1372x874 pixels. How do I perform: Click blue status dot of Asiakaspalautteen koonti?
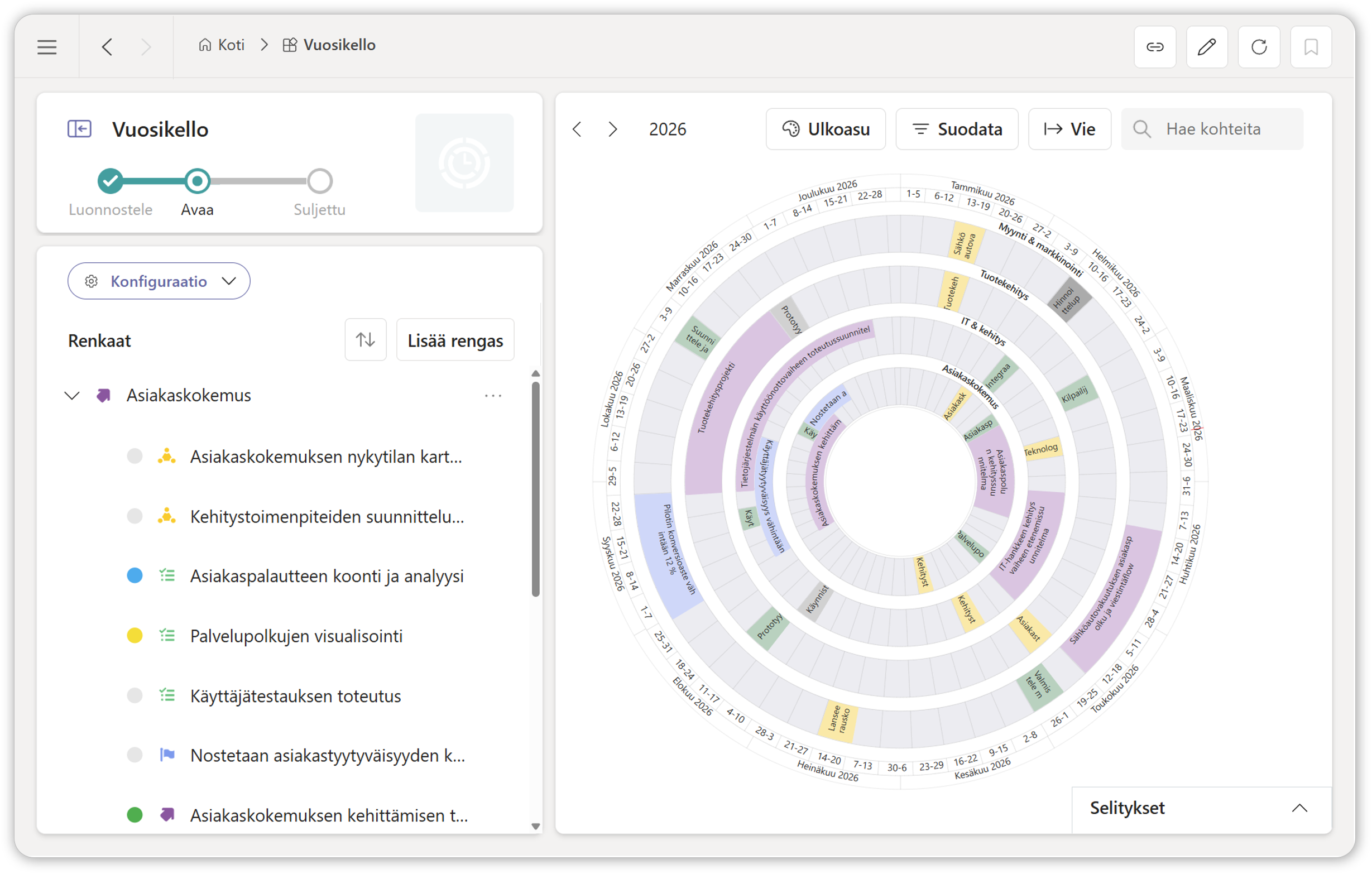coord(135,575)
